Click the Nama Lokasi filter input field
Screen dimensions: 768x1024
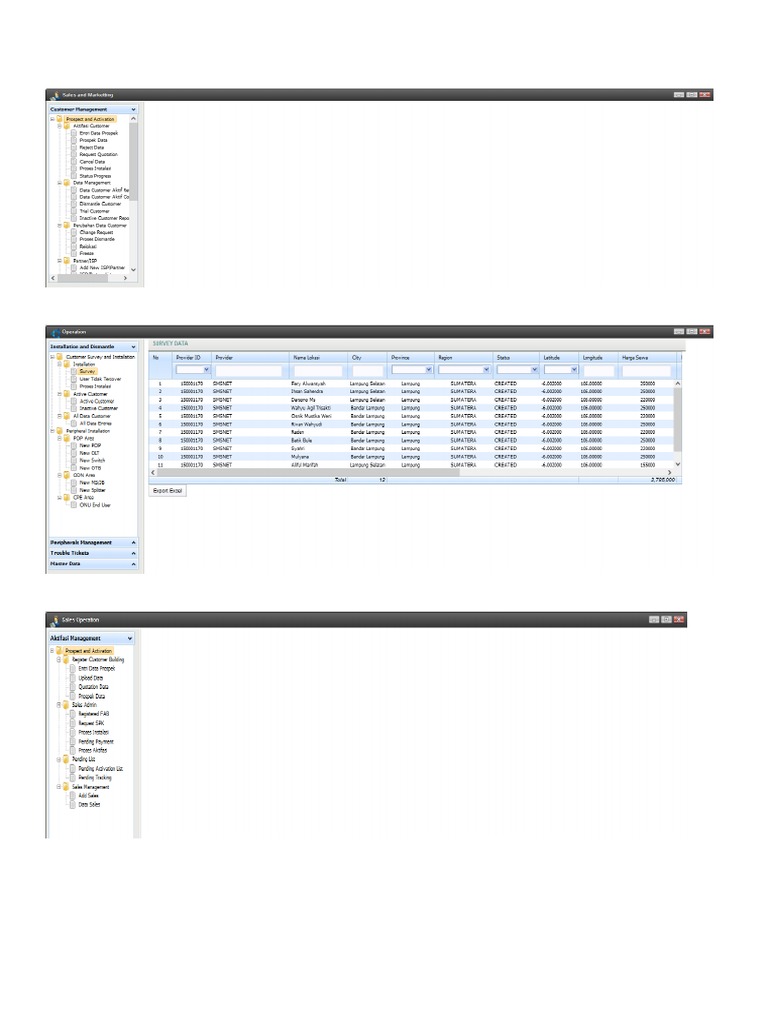click(317, 370)
